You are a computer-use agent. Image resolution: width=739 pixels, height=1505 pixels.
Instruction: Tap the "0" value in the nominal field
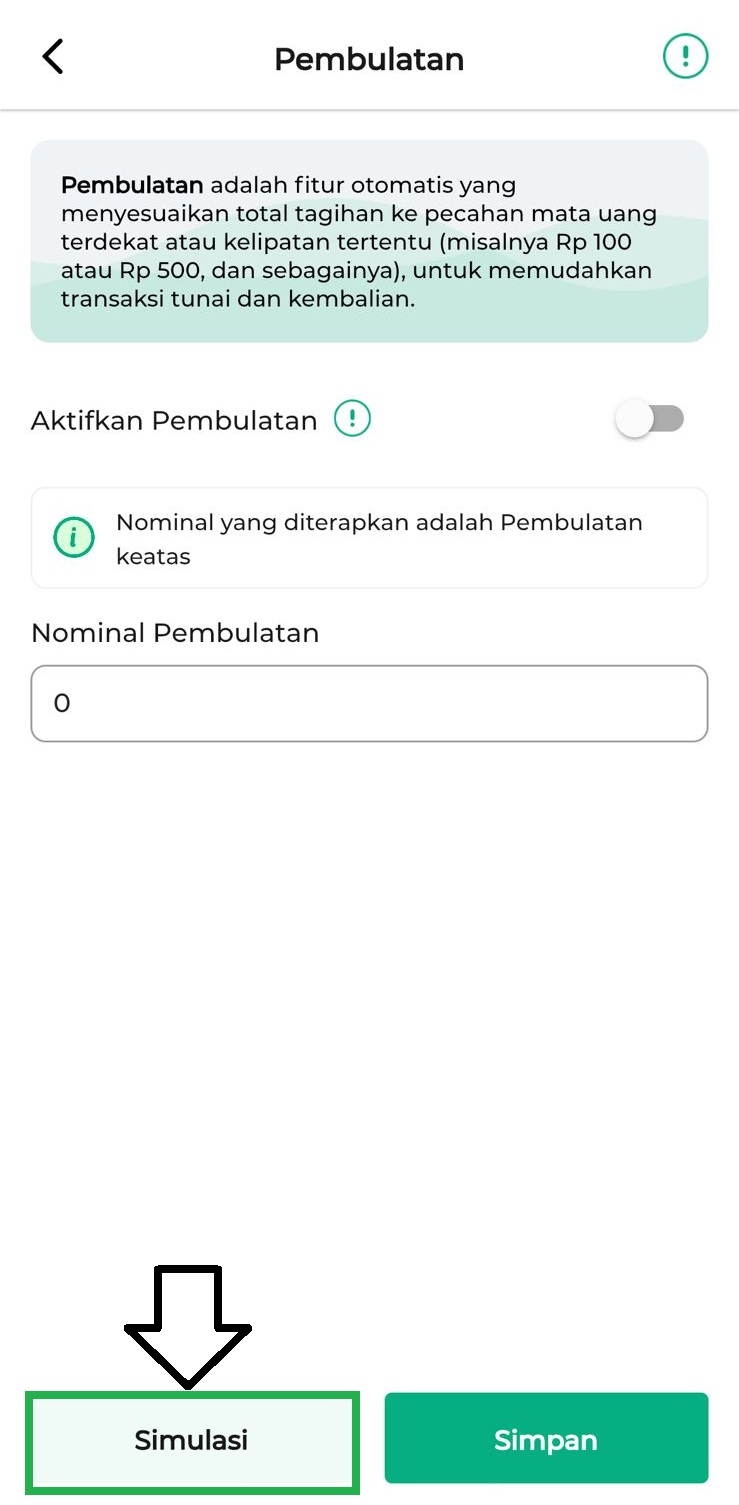click(x=62, y=703)
